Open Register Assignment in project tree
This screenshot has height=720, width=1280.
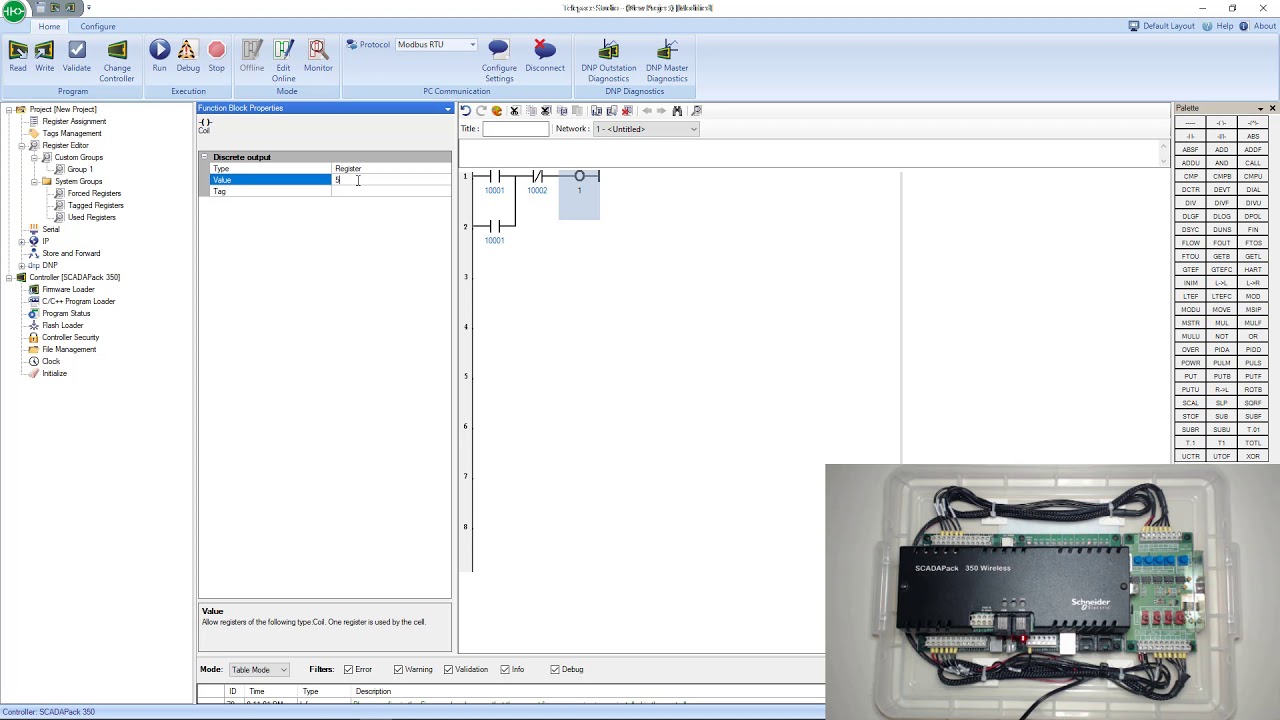pos(74,121)
